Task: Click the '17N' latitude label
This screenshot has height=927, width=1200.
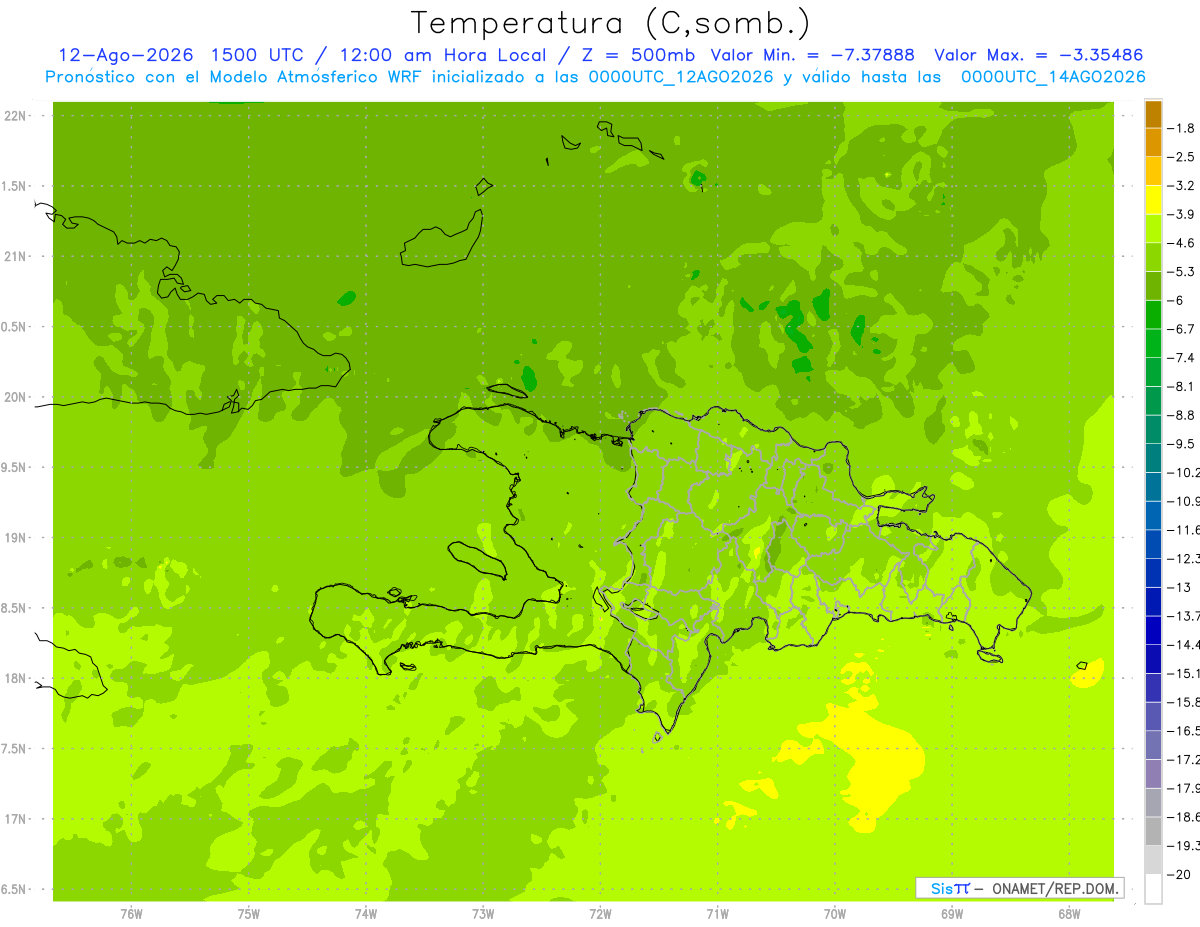Action: (14, 819)
